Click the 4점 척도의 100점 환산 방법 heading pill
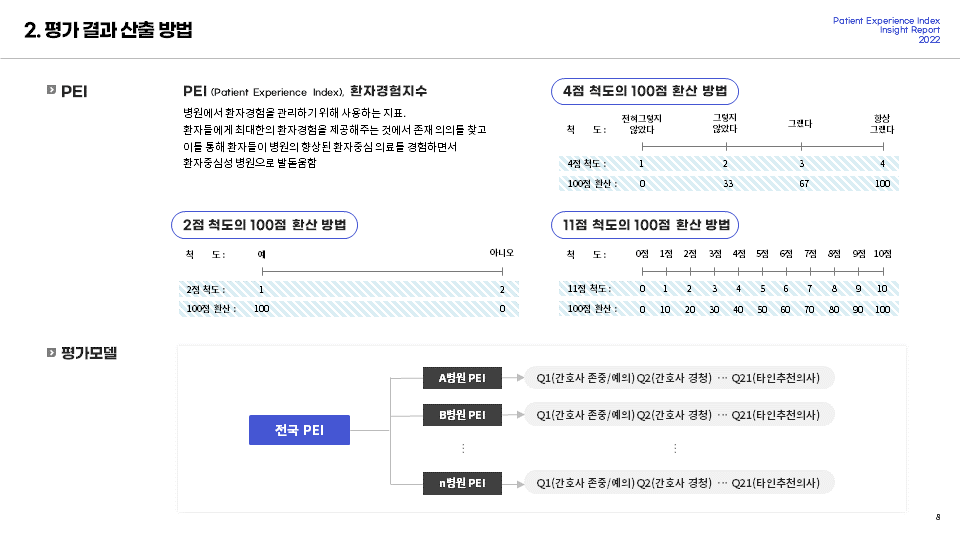The image size is (960, 540). pos(645,91)
